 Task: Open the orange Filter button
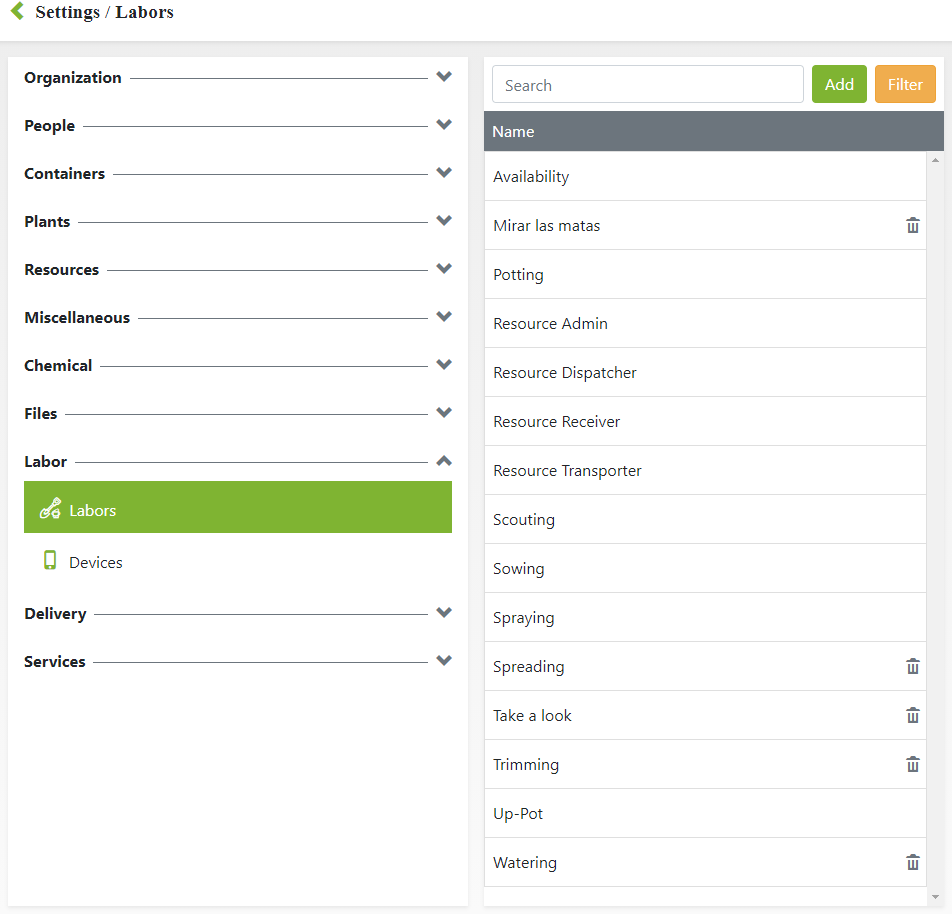(904, 85)
